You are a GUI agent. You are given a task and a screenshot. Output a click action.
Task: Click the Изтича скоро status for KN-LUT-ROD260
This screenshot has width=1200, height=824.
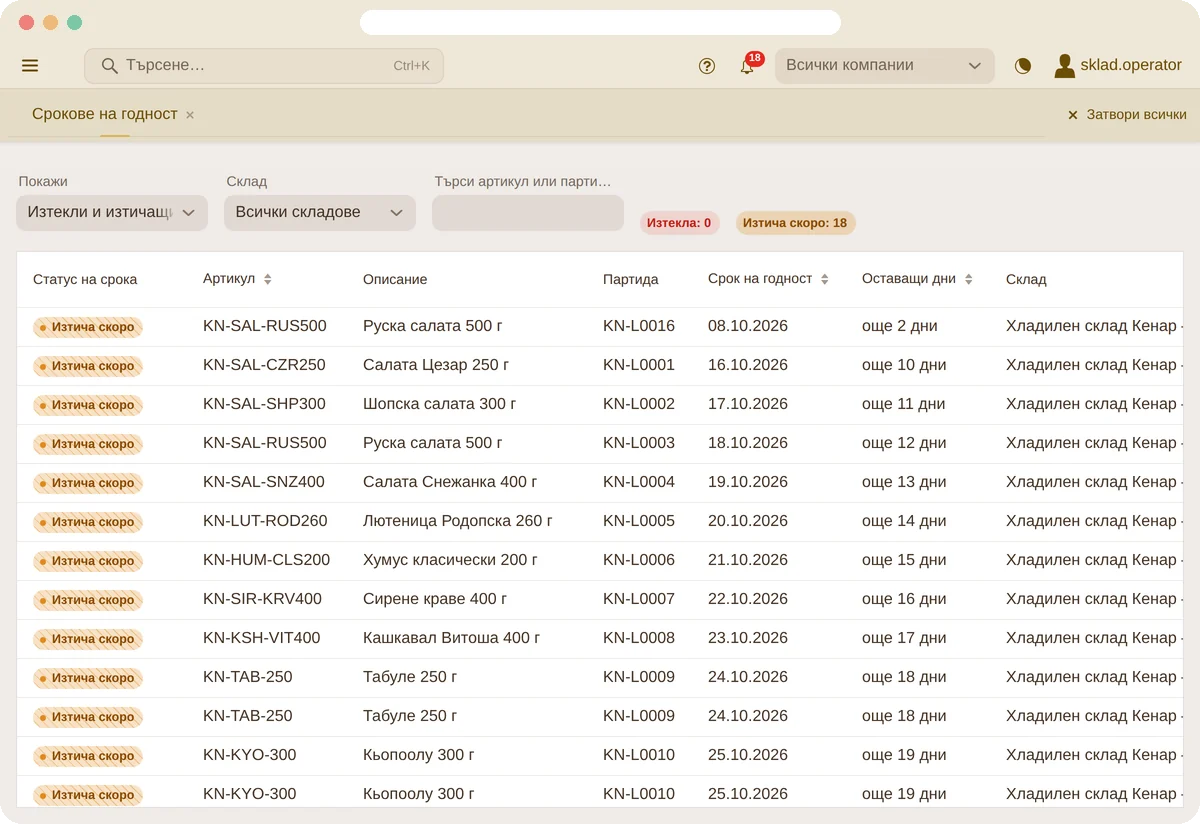[x=88, y=522]
